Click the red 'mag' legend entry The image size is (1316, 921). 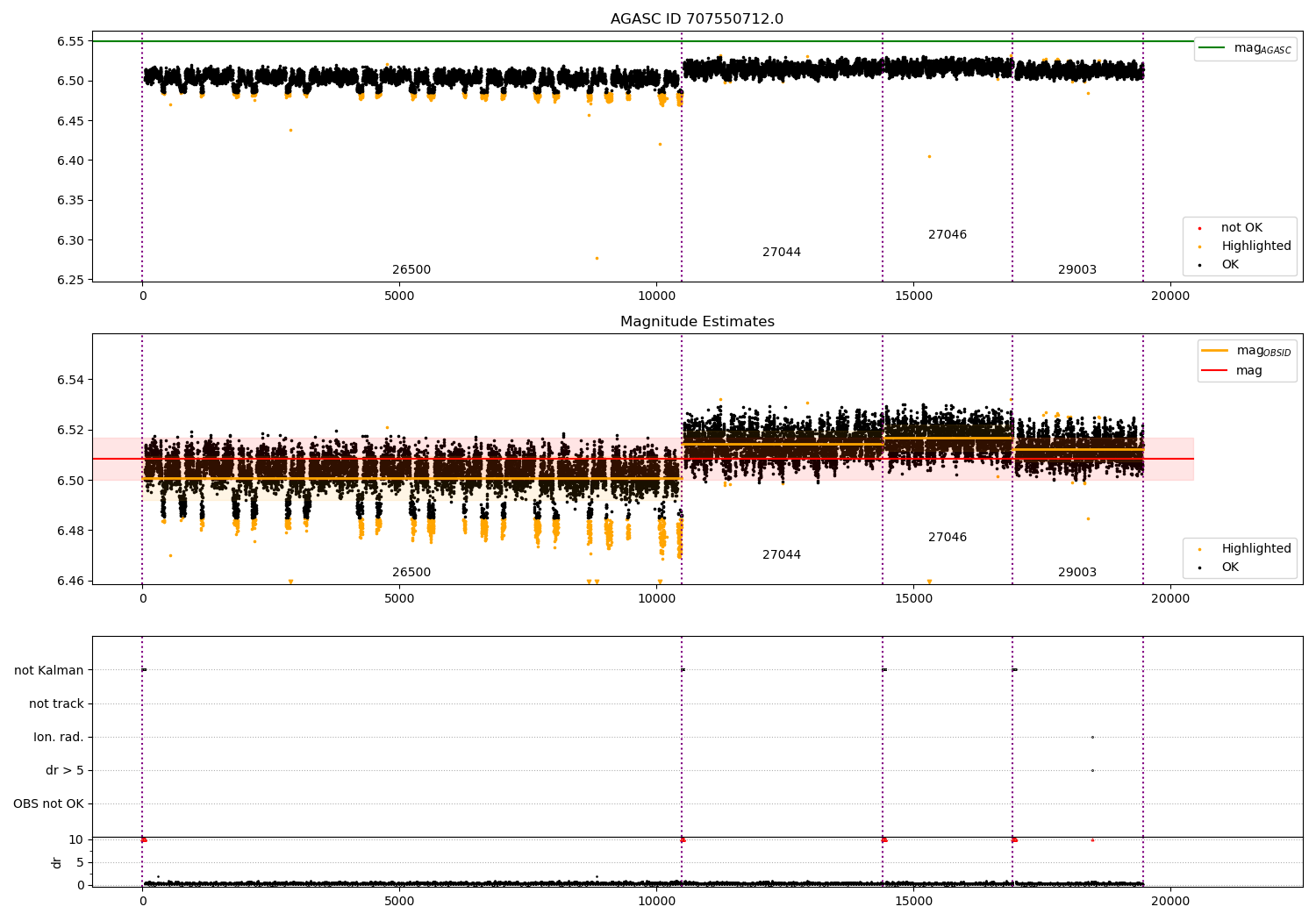pos(1232,371)
